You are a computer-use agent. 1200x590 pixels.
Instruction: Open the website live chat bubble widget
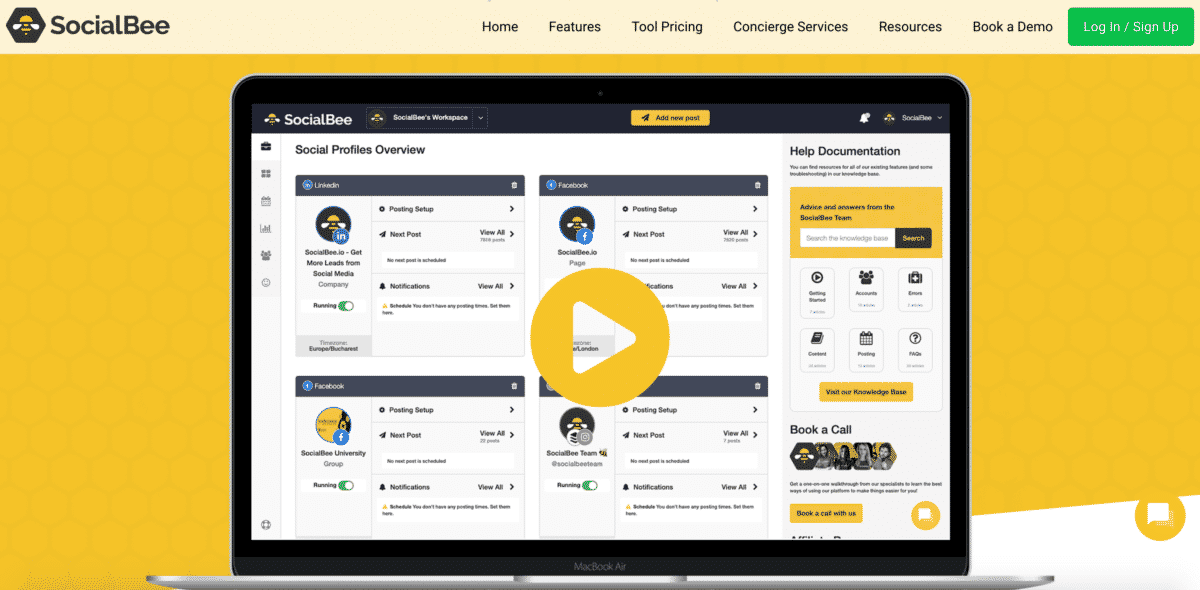point(1159,515)
